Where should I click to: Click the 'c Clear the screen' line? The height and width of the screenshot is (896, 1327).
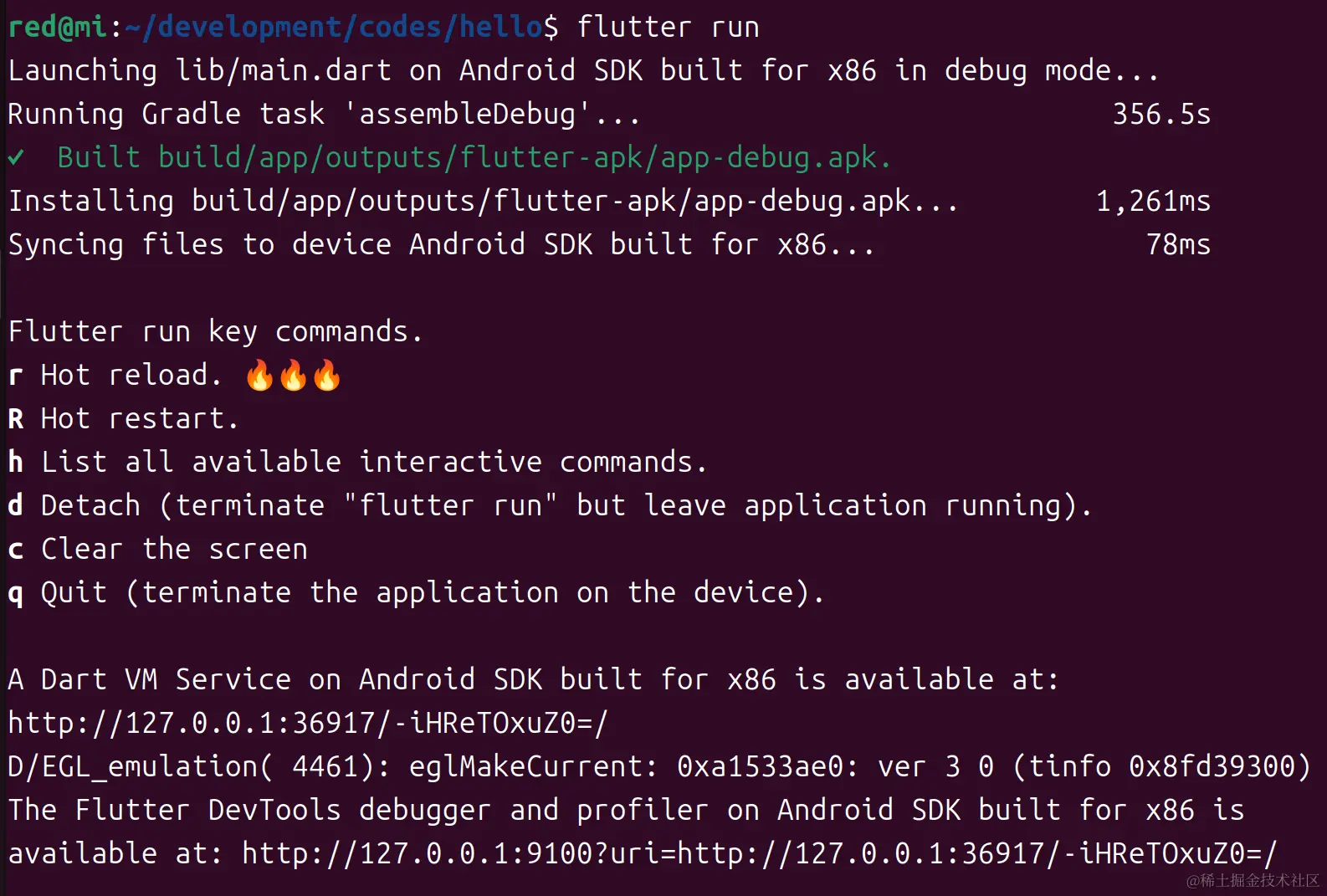point(158,549)
